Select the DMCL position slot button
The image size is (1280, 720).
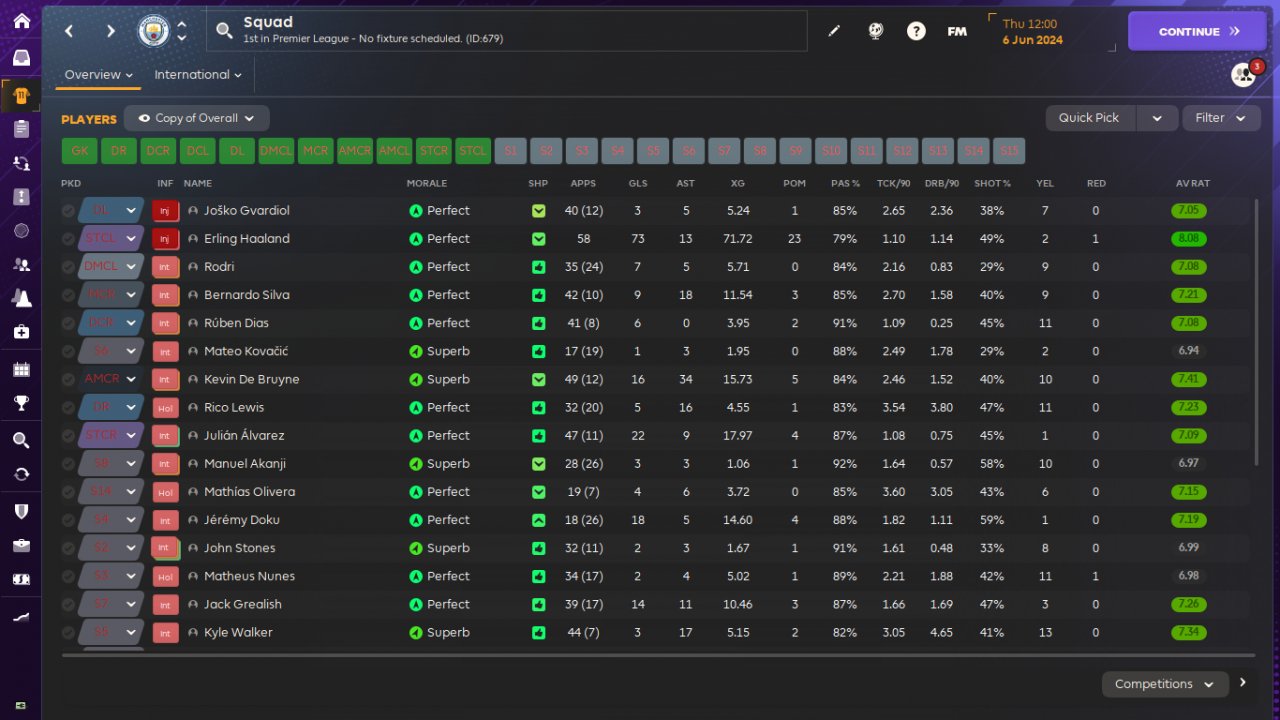[276, 151]
